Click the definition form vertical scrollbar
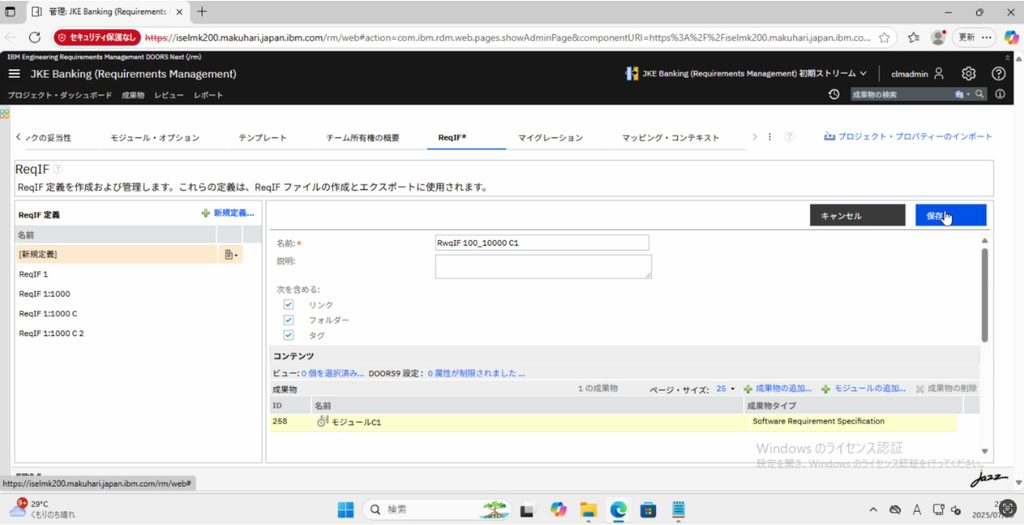Viewport: 1024px width, 525px height. point(985,294)
